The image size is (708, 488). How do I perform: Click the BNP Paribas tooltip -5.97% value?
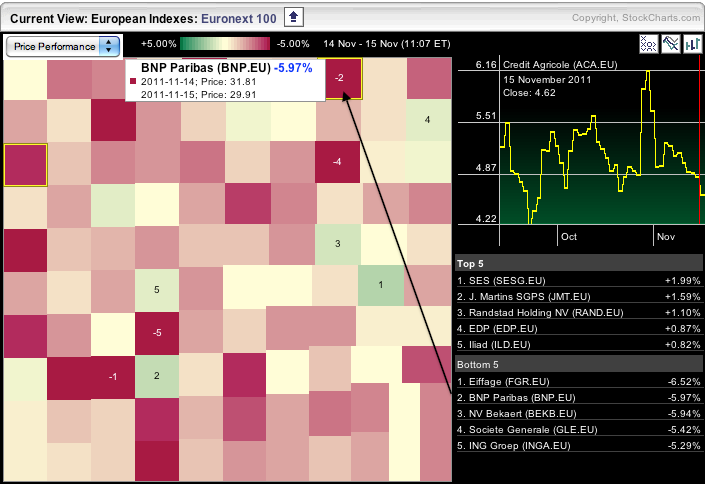click(293, 68)
